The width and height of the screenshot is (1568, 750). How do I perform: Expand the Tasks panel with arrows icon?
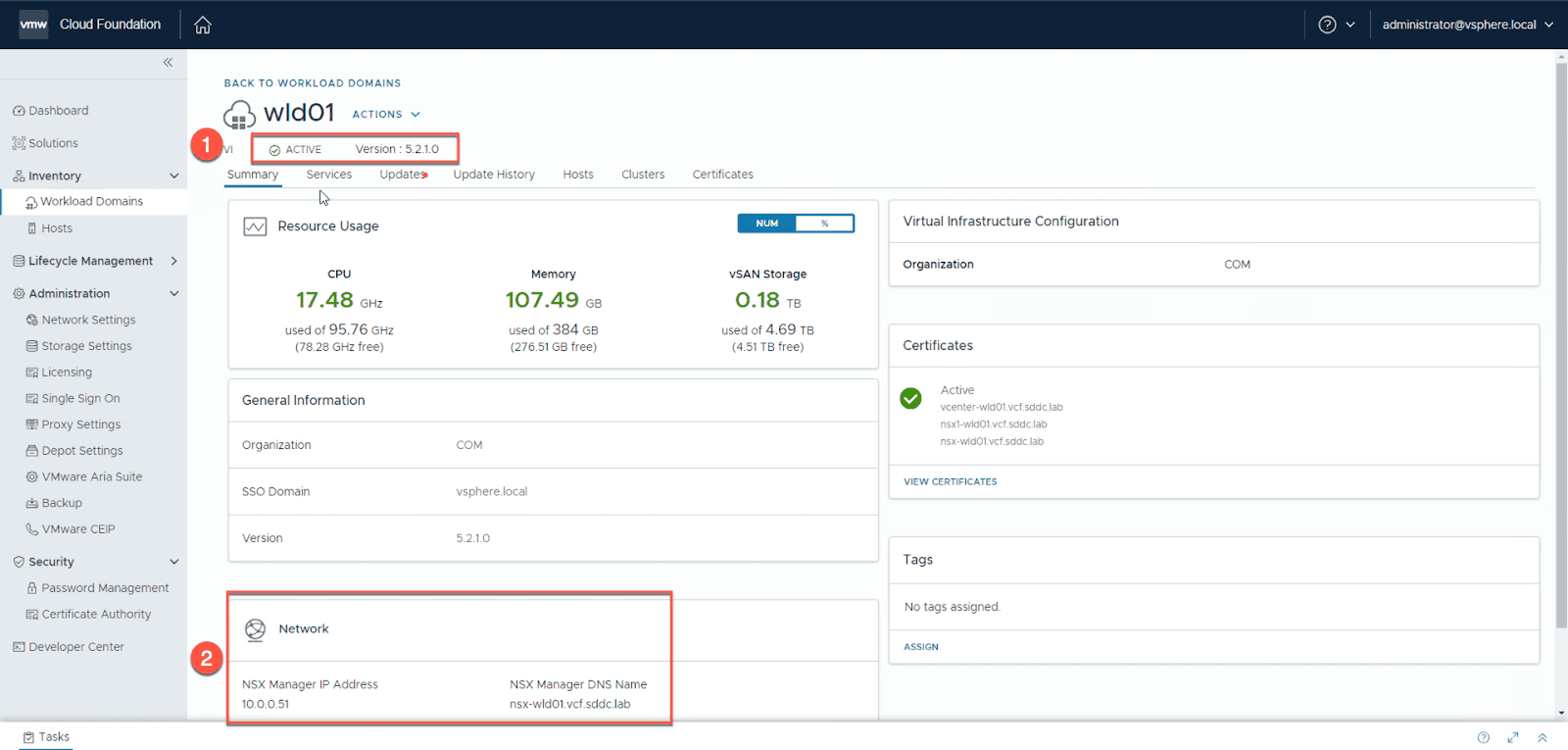(x=1543, y=737)
